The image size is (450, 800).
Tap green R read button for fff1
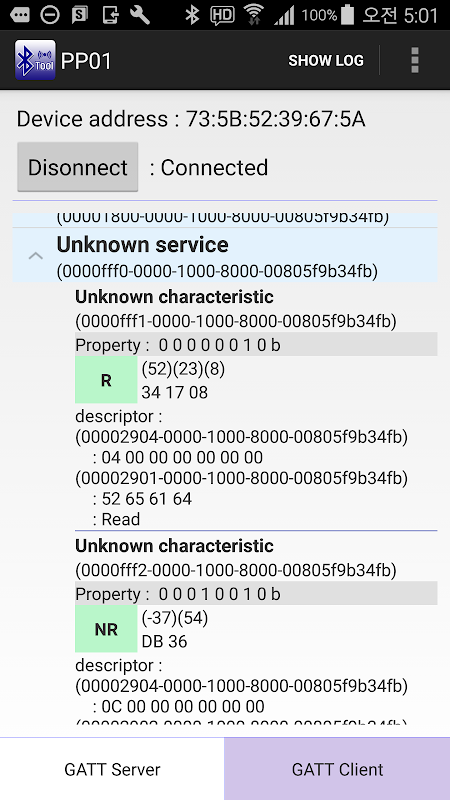[x=106, y=380]
